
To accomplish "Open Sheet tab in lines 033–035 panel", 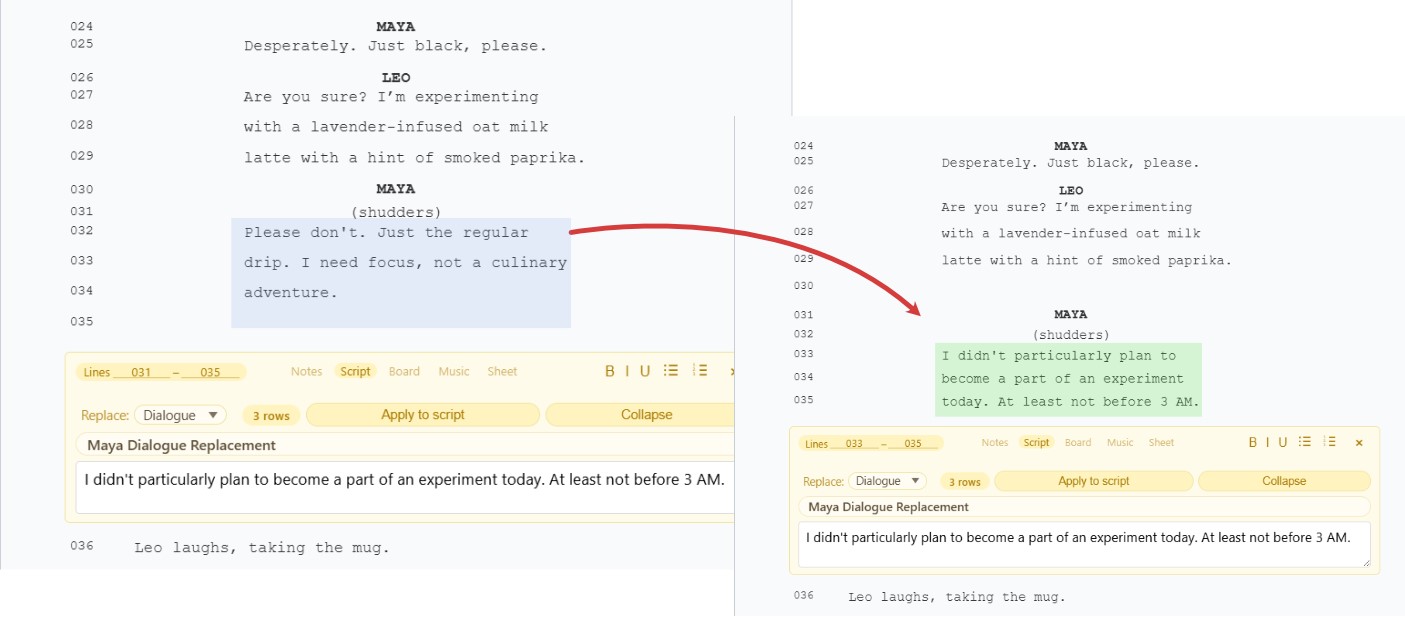I will 1161,442.
